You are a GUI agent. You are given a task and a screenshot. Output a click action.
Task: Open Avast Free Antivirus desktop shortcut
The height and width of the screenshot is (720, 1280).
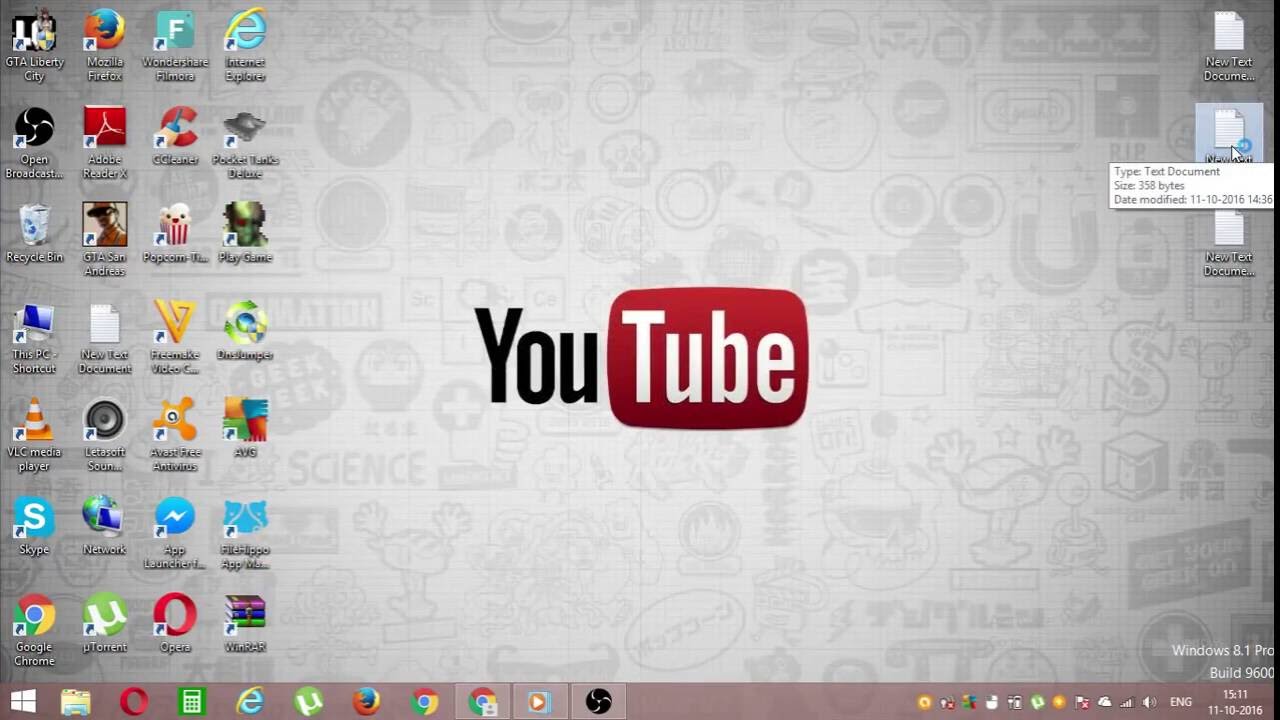(x=175, y=435)
